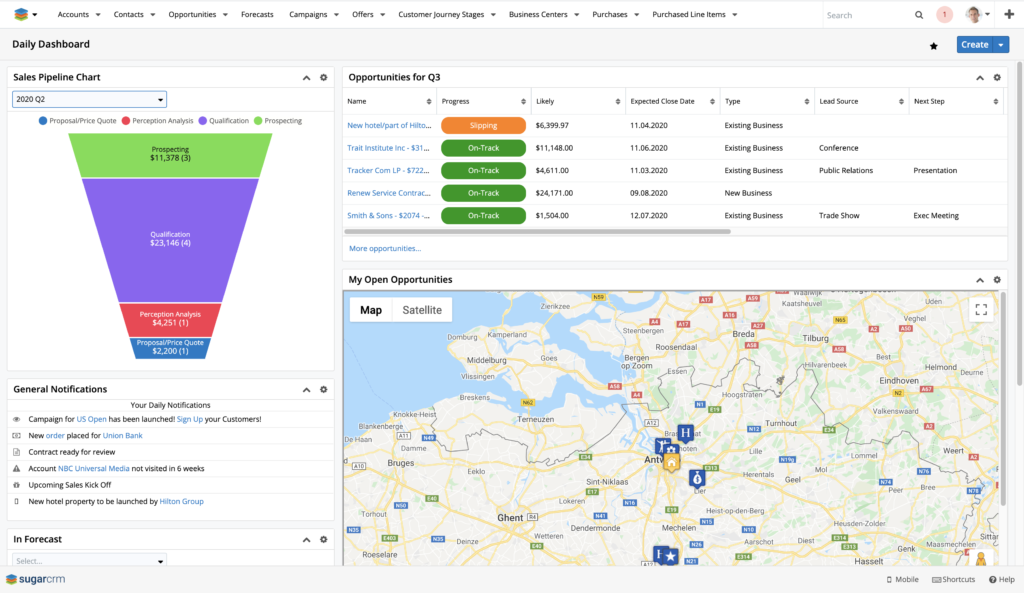Enter fullscreen view on the map
This screenshot has height=593, width=1024.
[980, 310]
